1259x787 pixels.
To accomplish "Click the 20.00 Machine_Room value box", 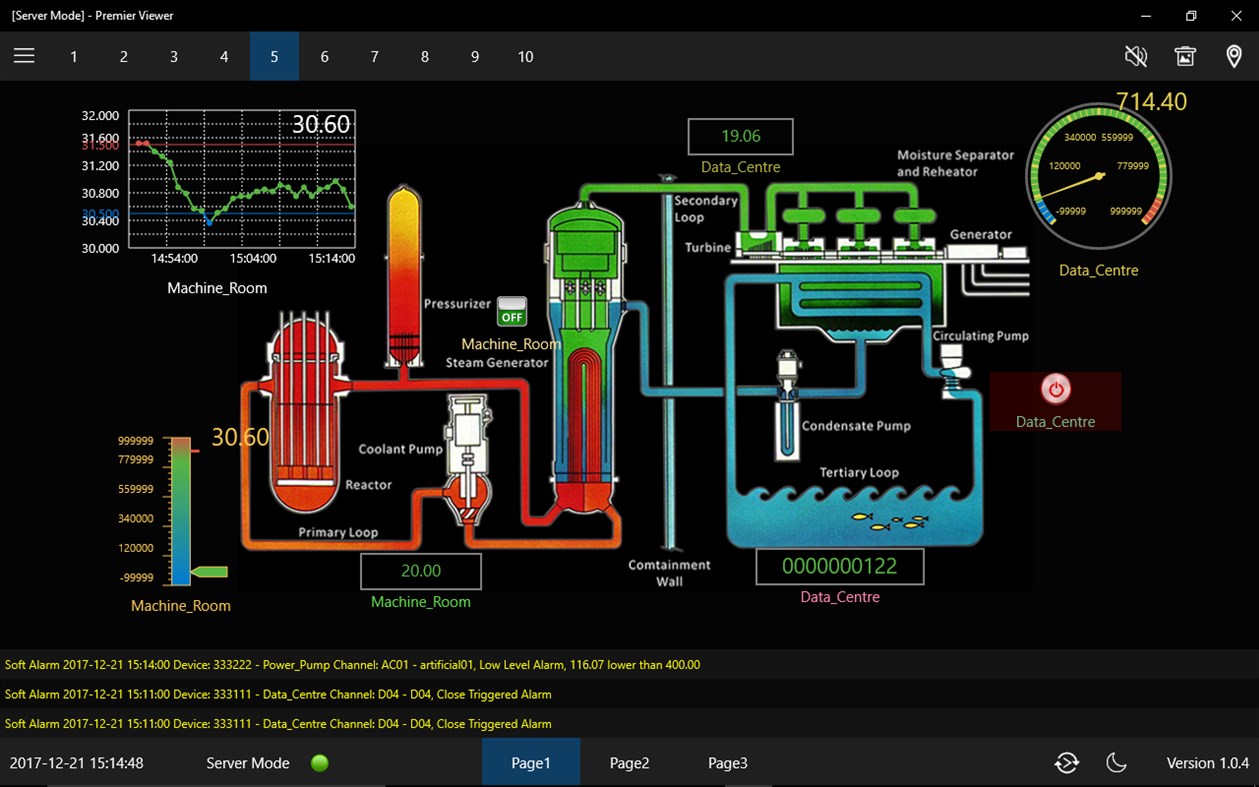I will pyautogui.click(x=421, y=571).
